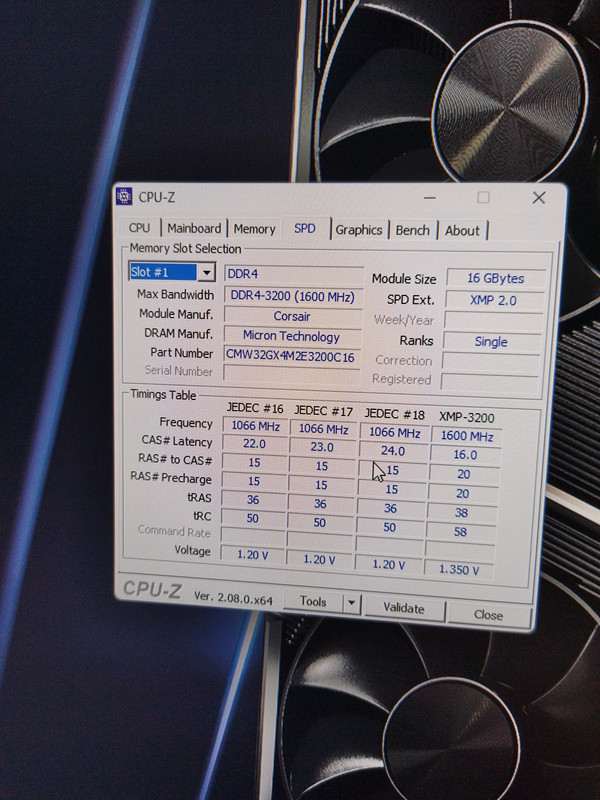Click the JEDEC #17 CAS latency 23.0 cell
The image size is (600, 800).
click(322, 447)
